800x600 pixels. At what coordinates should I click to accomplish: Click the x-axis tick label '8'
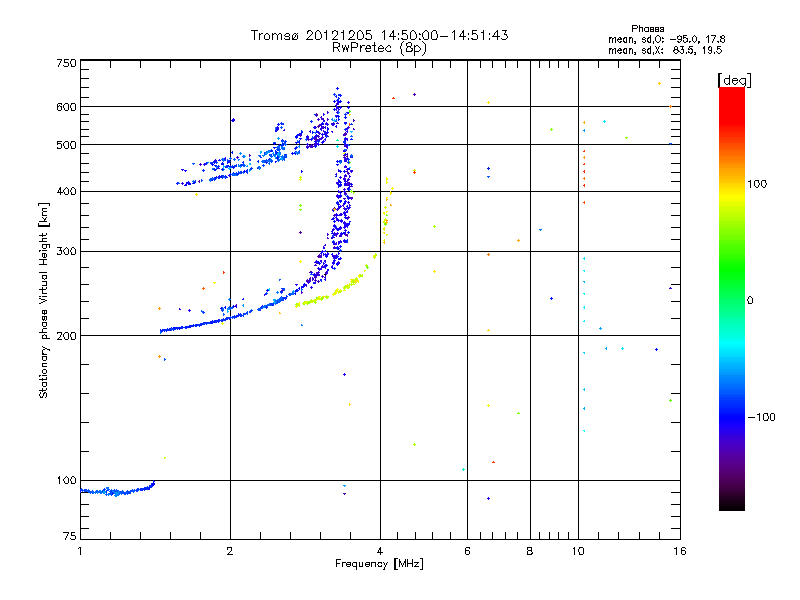click(530, 551)
